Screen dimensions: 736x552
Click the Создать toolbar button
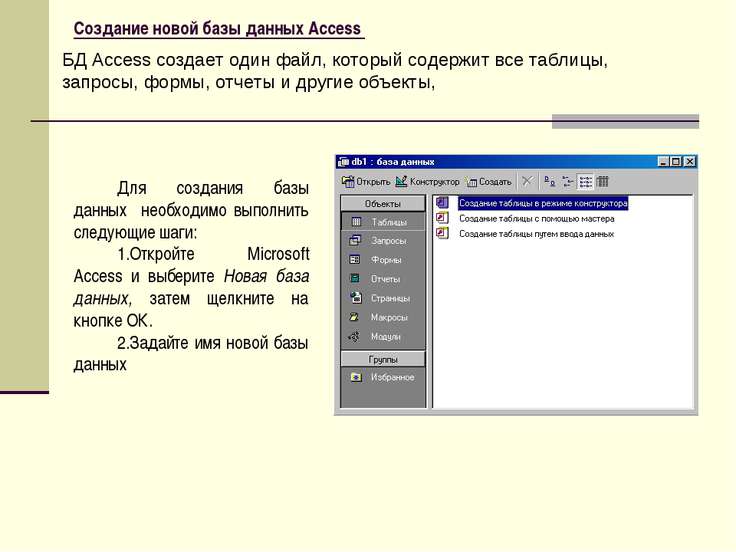pos(489,182)
